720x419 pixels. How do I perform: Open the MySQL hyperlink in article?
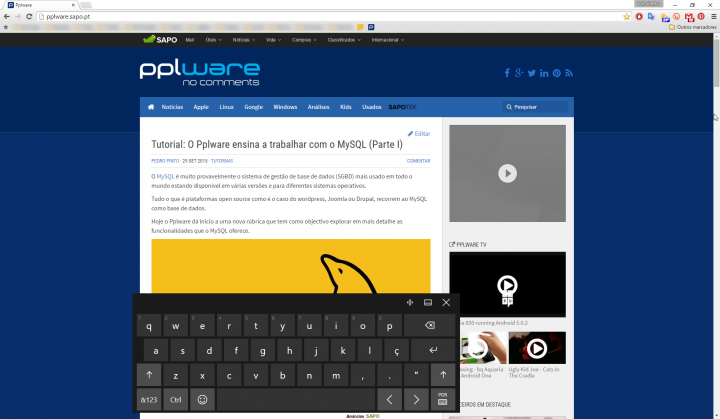pos(165,176)
